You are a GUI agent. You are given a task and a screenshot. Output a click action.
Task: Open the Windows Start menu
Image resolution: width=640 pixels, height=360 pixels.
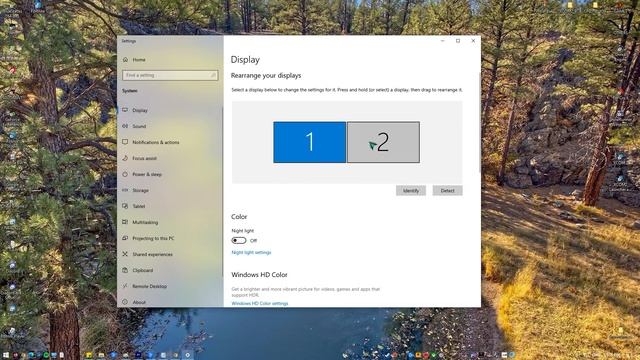pyautogui.click(x=6, y=355)
